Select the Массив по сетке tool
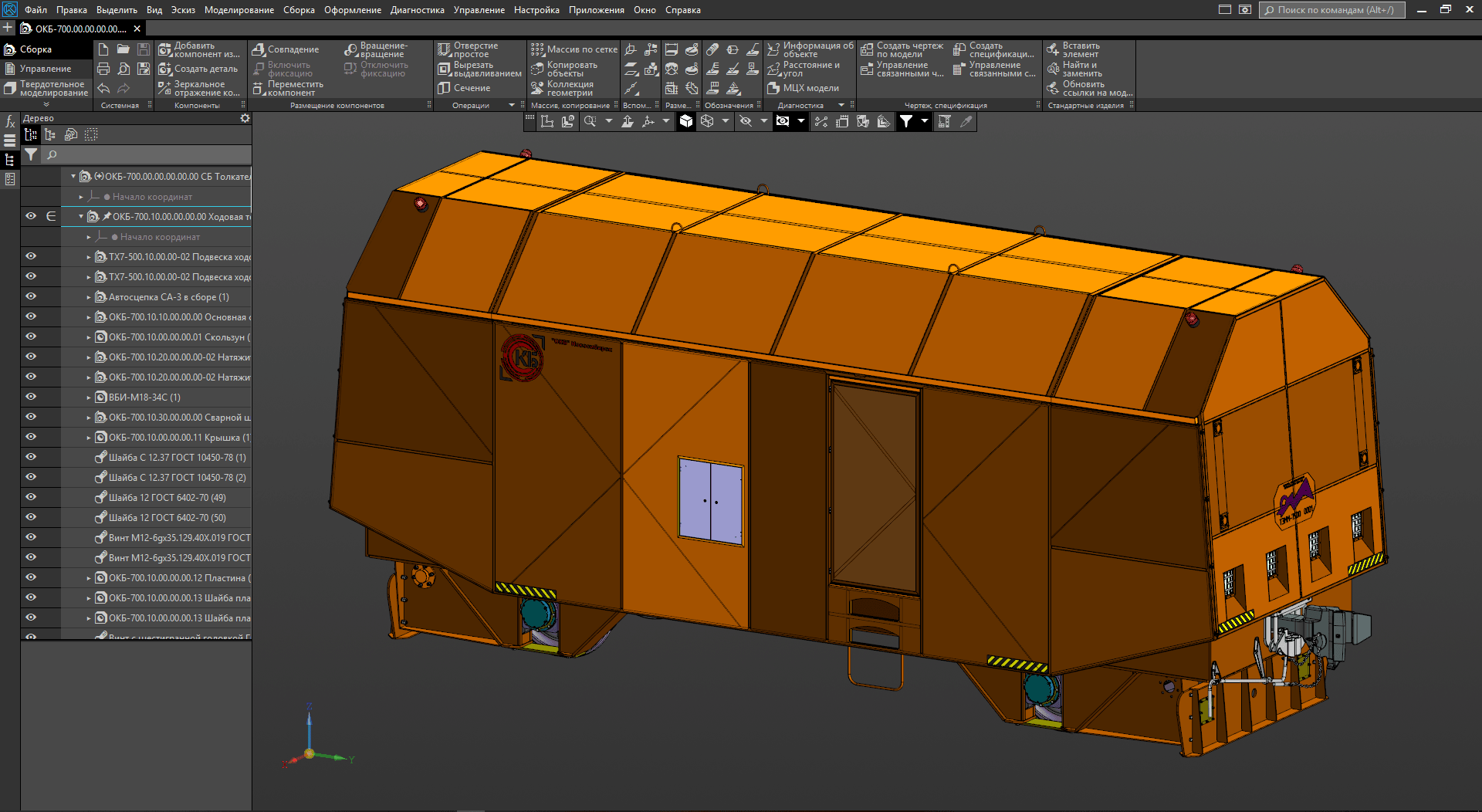Screen dimensions: 1482x812 (574, 49)
